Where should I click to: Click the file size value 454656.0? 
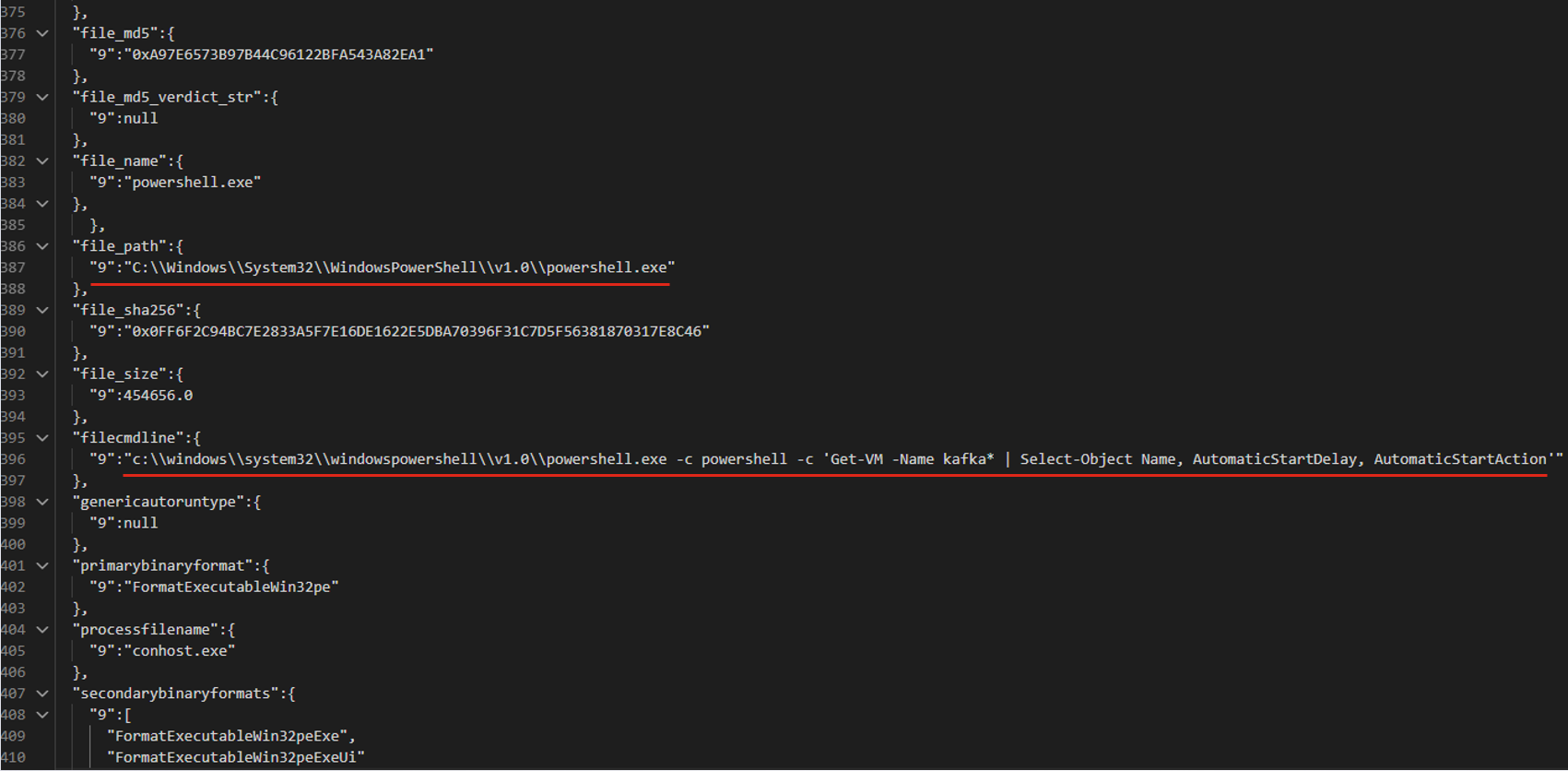point(159,396)
